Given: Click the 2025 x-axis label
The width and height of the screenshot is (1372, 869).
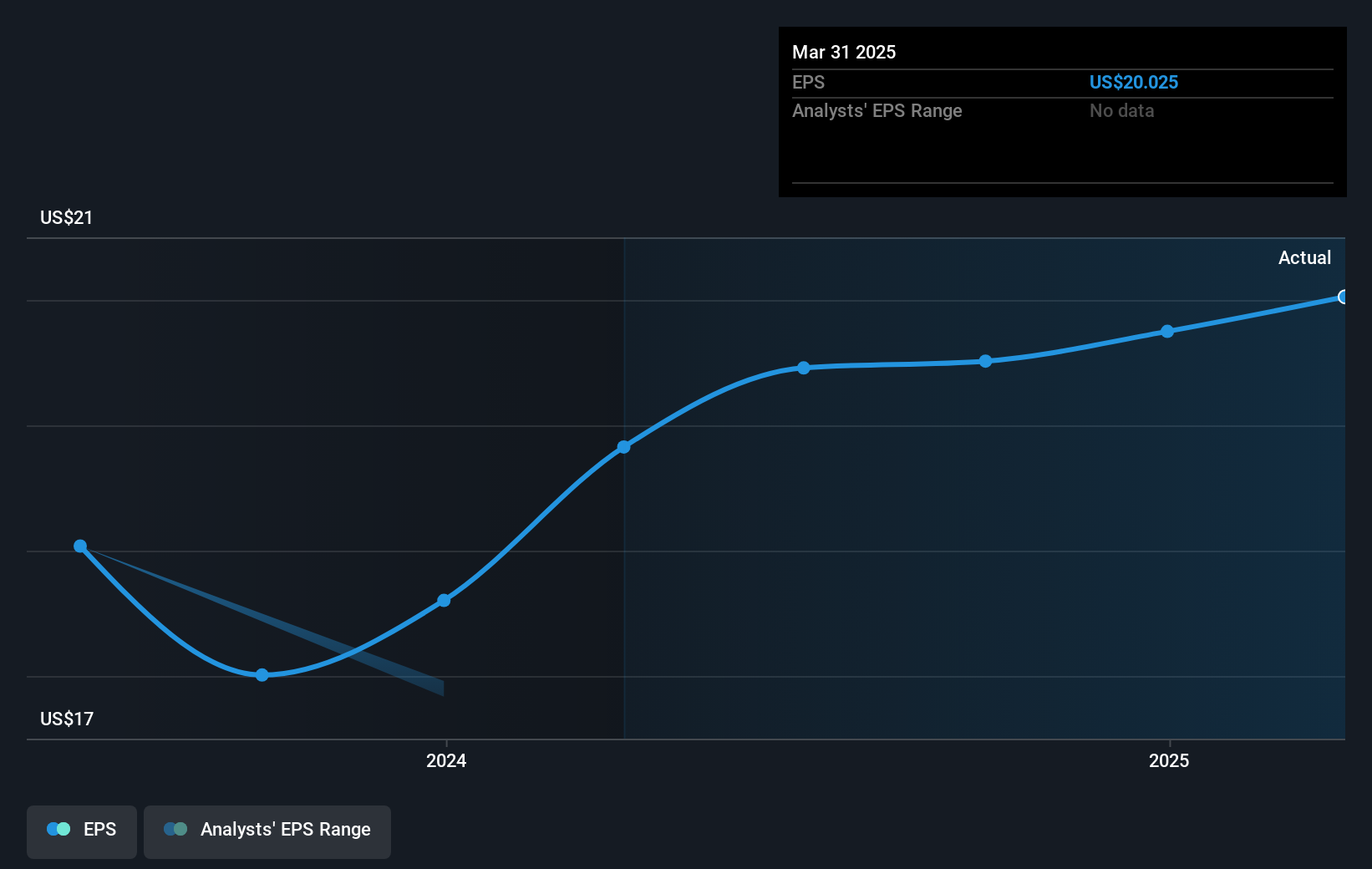Looking at the screenshot, I should click(x=1169, y=760).
